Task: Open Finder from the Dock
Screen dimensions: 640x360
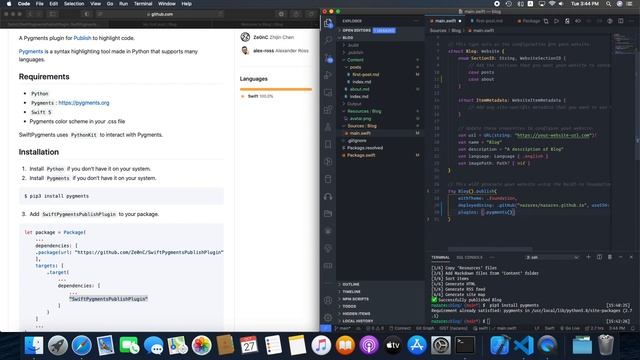Action: tap(33, 345)
